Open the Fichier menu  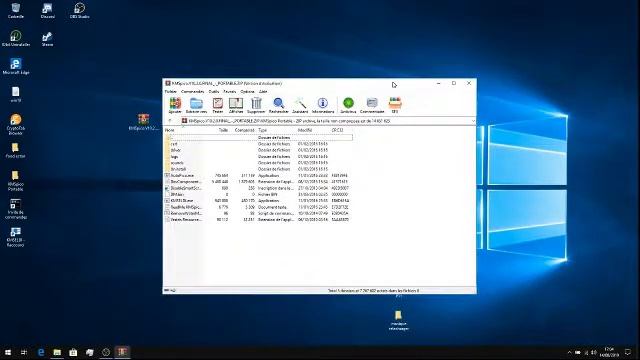(x=171, y=91)
